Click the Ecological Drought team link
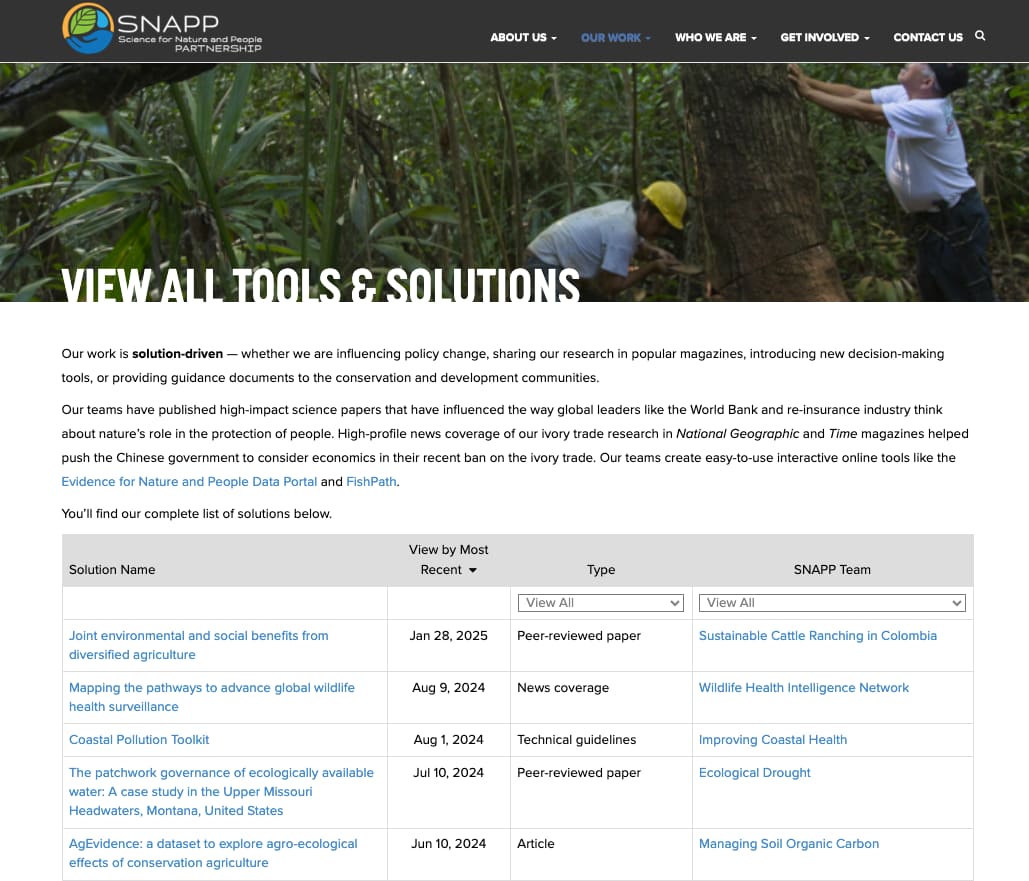The image size is (1029, 881). [x=755, y=772]
